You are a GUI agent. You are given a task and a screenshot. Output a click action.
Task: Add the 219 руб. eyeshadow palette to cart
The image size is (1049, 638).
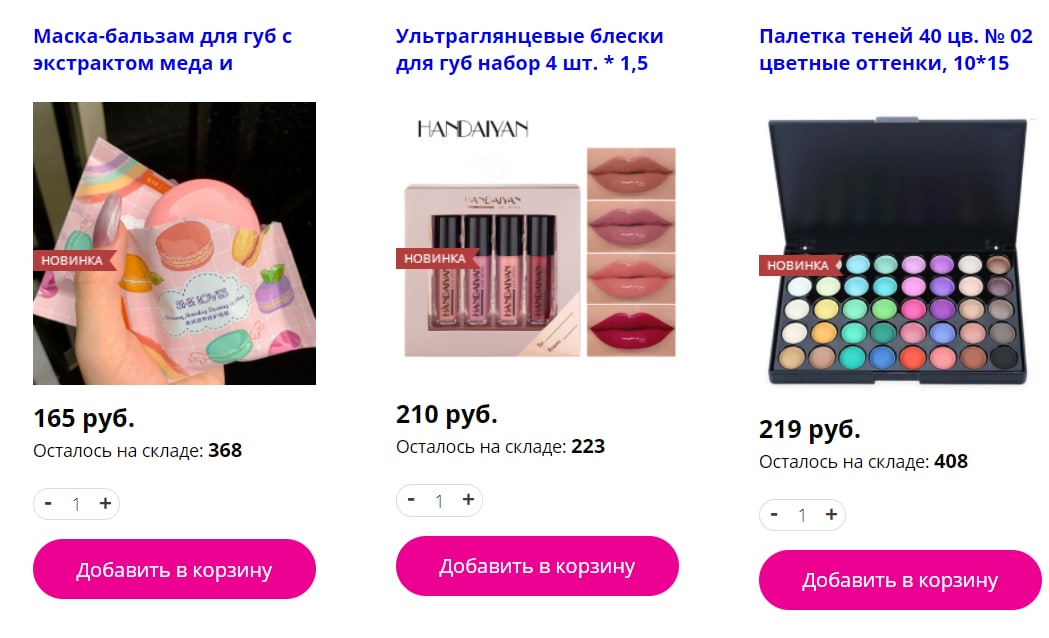click(900, 580)
